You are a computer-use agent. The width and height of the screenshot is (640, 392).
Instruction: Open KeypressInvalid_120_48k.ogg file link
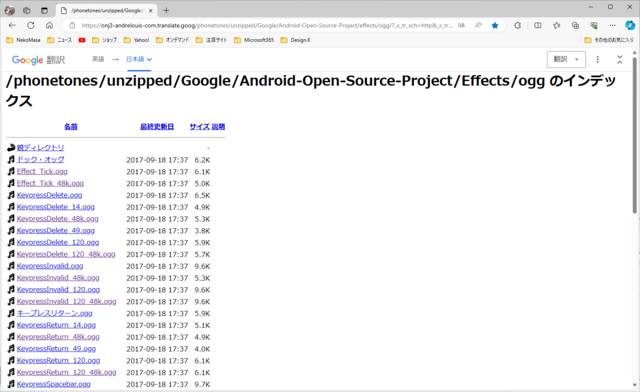pyautogui.click(x=67, y=301)
